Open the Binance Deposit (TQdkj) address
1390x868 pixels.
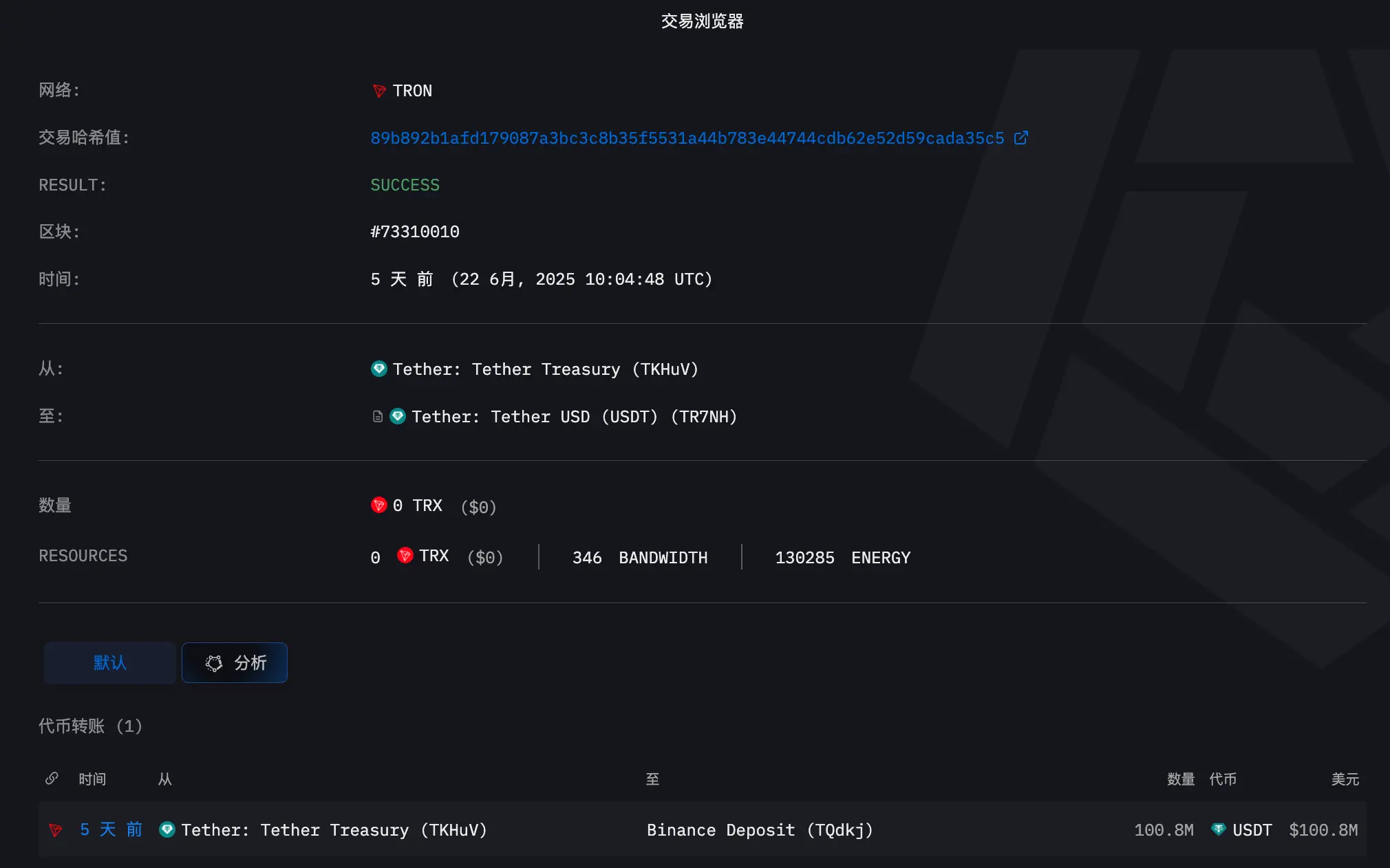coord(759,830)
